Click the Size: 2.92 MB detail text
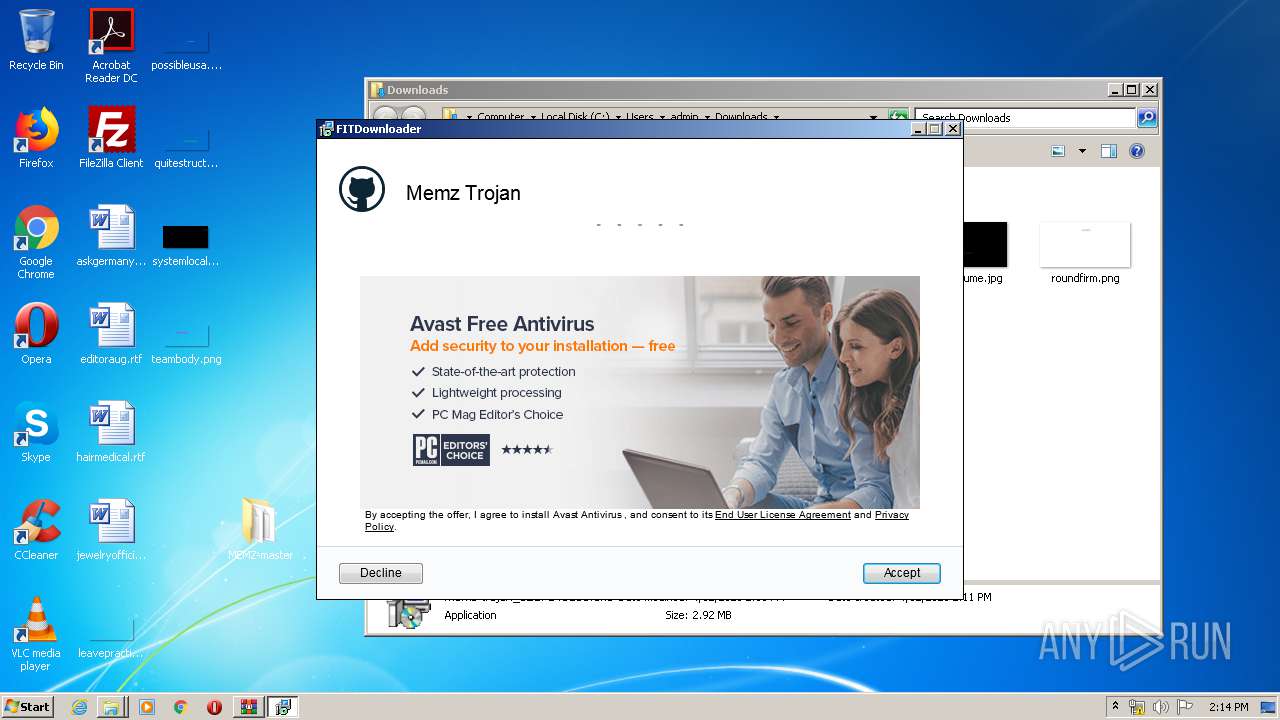The image size is (1280, 720). 698,615
